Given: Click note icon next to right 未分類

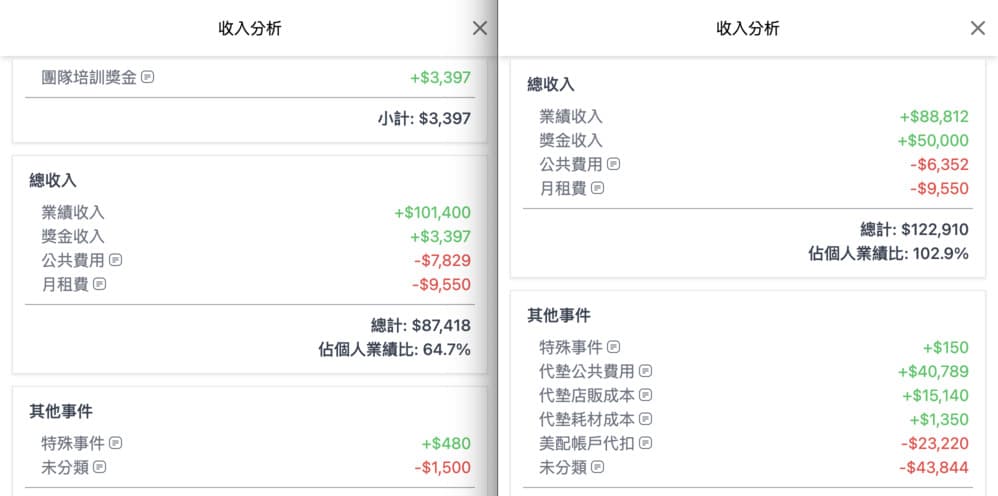Looking at the screenshot, I should pos(597,467).
